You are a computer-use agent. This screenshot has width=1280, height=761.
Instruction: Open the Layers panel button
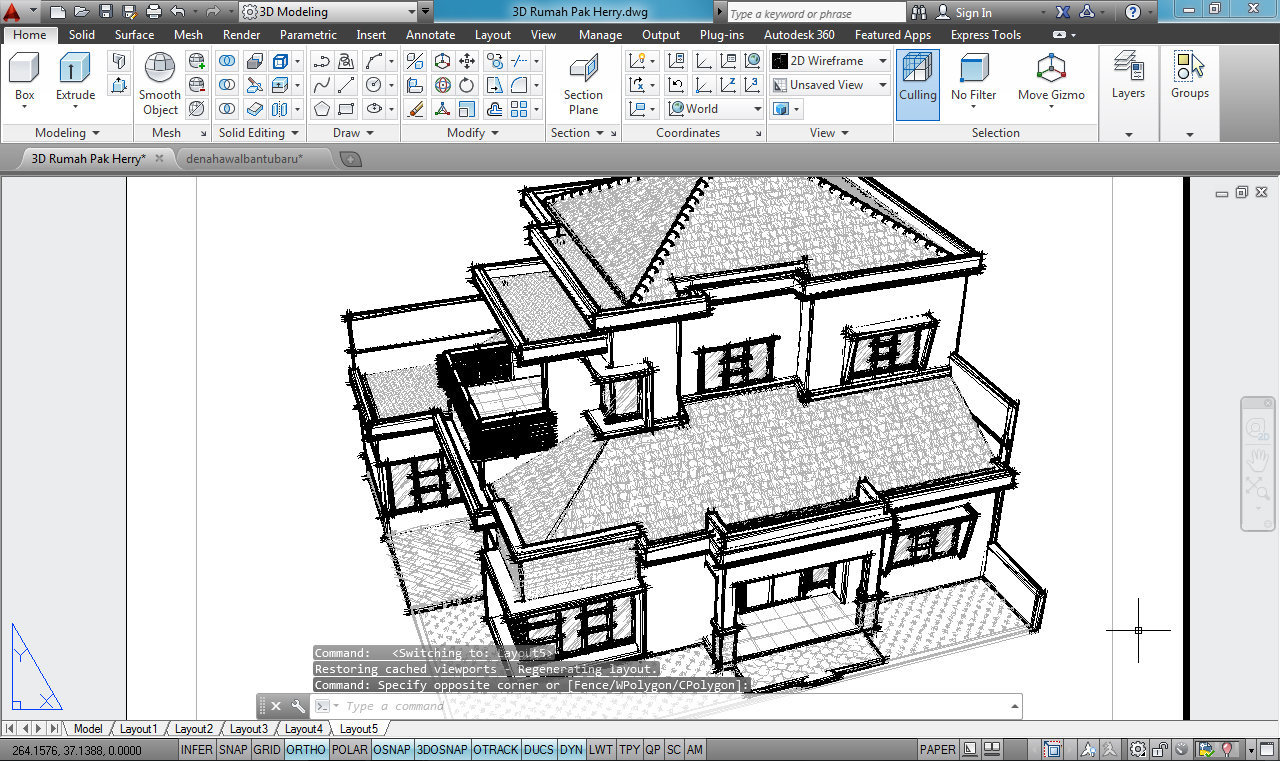pyautogui.click(x=1128, y=78)
